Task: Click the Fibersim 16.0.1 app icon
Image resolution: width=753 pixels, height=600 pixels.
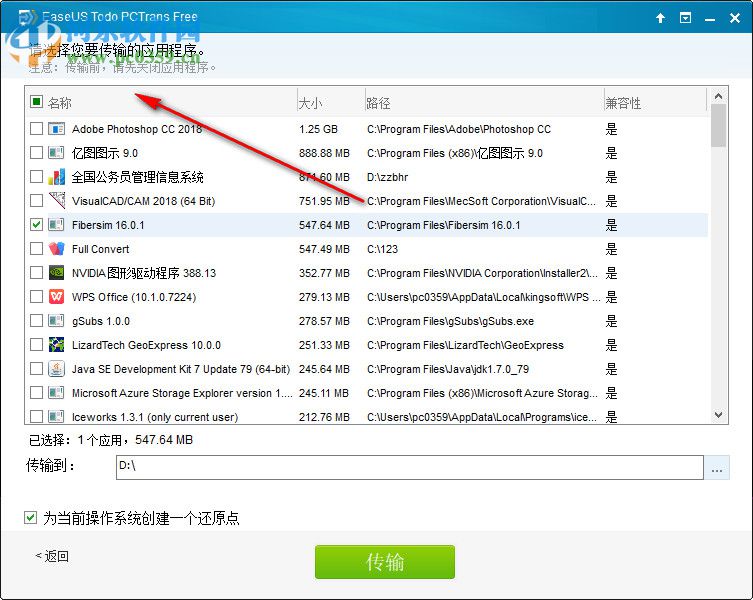Action: 56,224
